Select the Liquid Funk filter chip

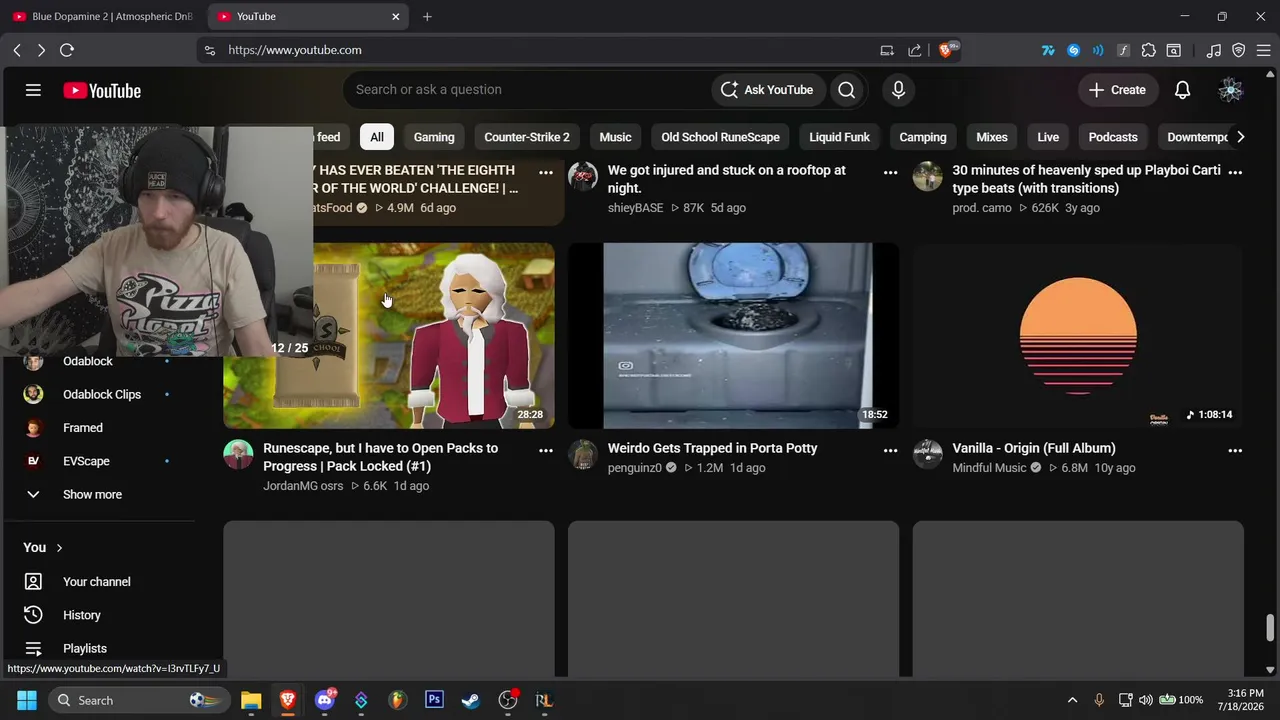pyautogui.click(x=840, y=137)
